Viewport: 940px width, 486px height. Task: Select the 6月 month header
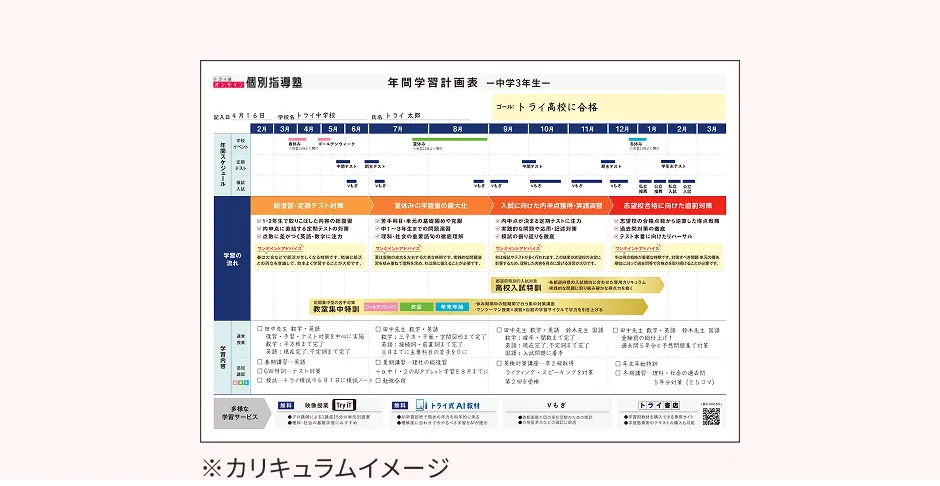(x=356, y=129)
